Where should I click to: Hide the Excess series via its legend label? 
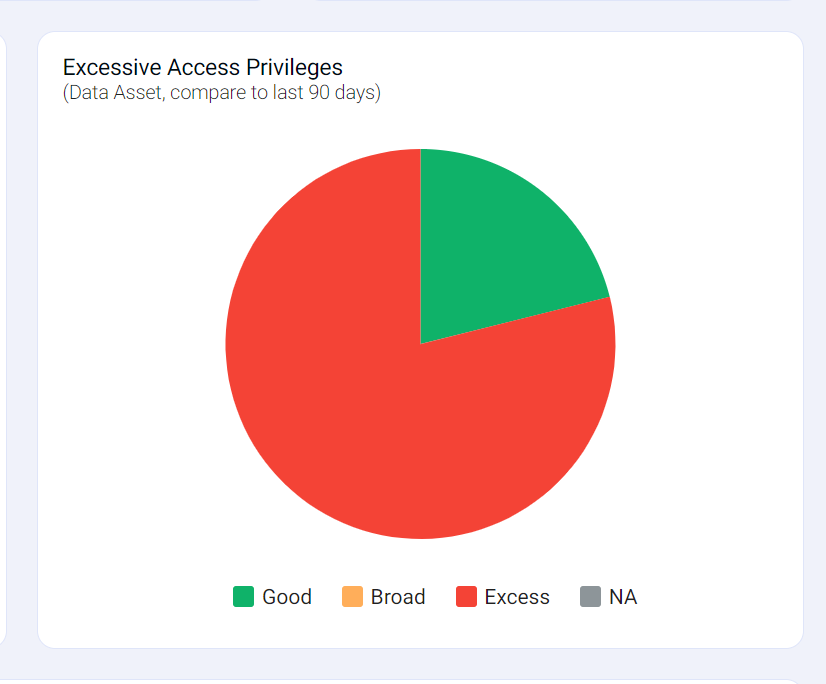(517, 597)
